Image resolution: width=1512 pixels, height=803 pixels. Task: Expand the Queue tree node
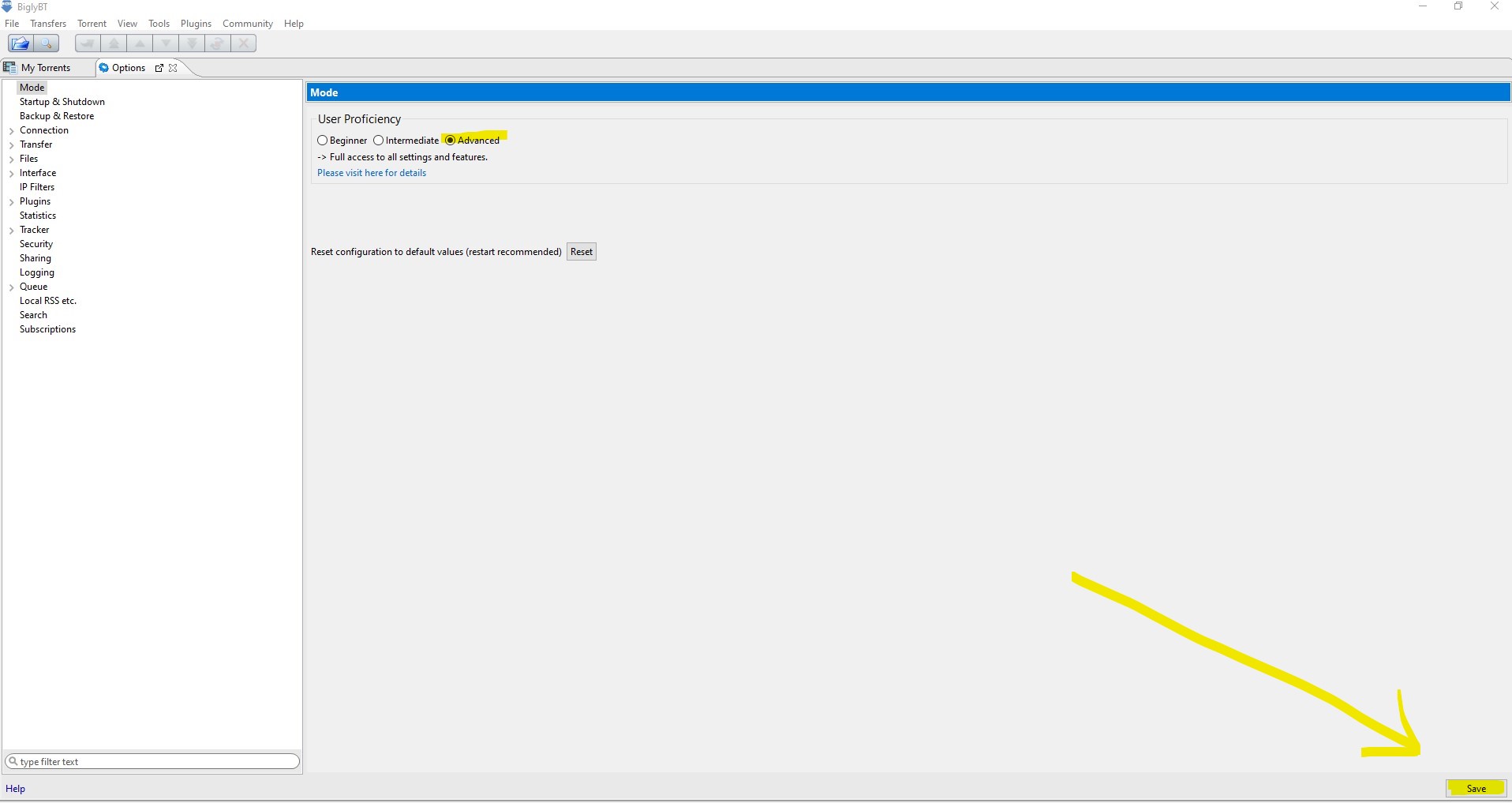[11, 287]
